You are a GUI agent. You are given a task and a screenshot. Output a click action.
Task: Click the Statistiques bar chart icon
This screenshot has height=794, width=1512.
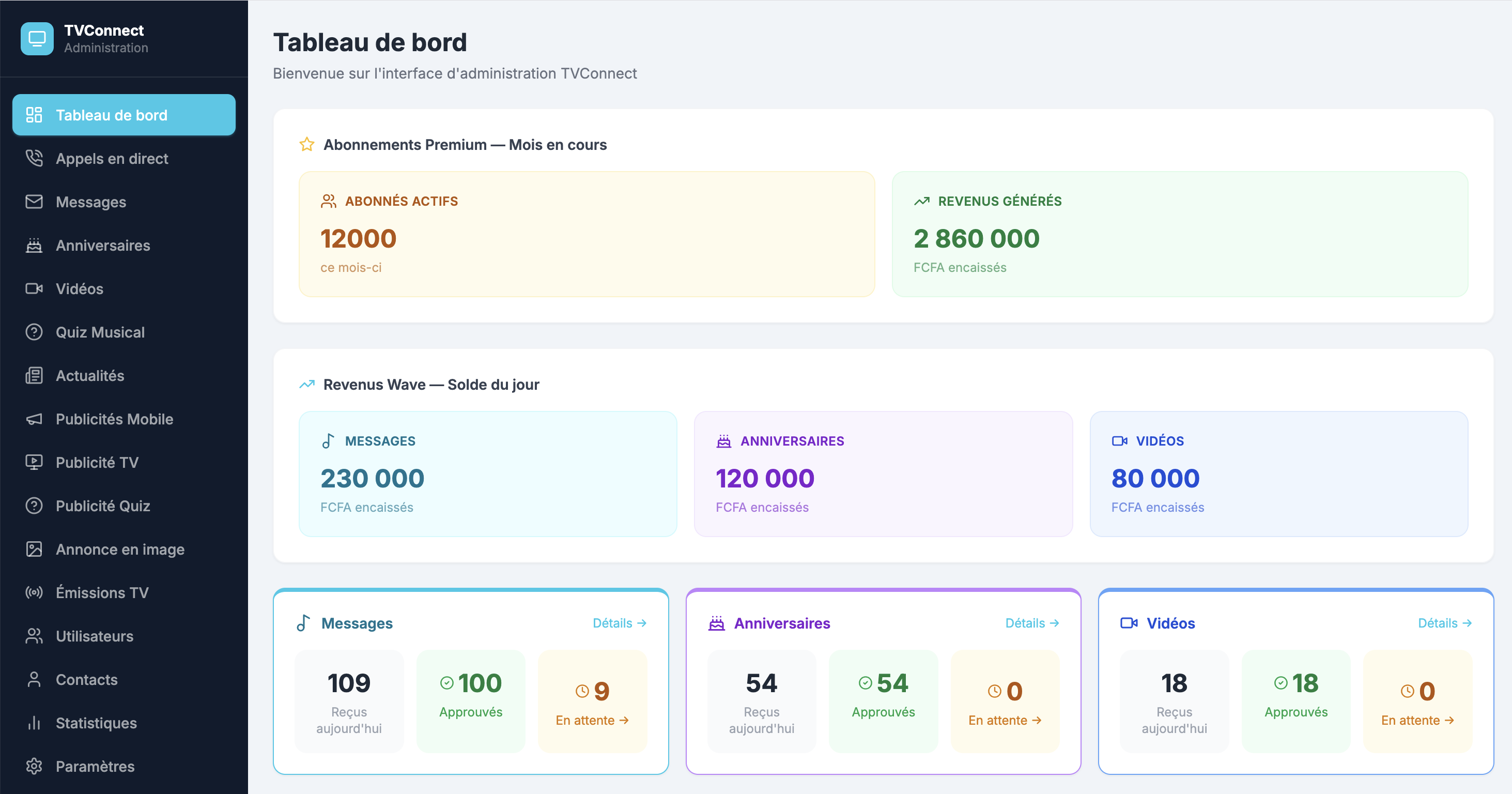[34, 724]
